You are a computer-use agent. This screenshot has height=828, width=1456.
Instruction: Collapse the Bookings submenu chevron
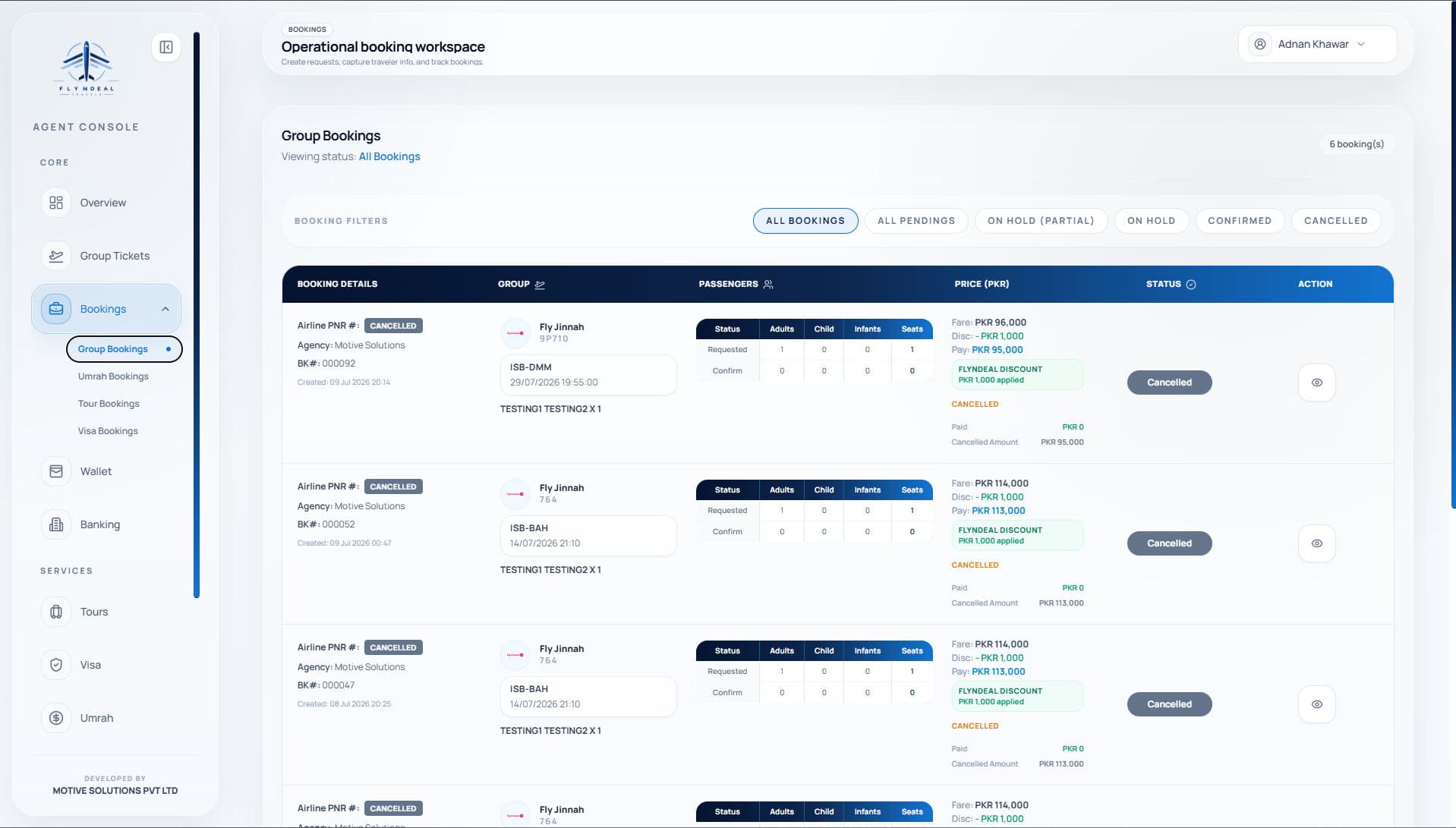165,309
